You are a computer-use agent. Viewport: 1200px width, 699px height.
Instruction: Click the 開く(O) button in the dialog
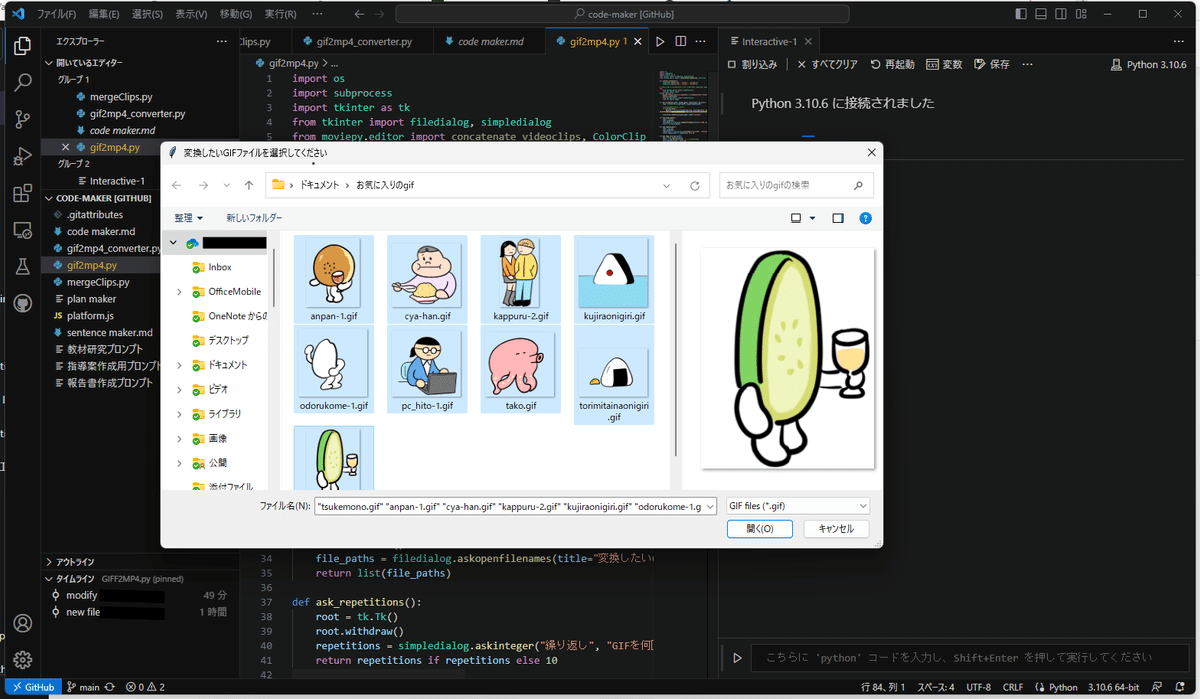pos(759,529)
